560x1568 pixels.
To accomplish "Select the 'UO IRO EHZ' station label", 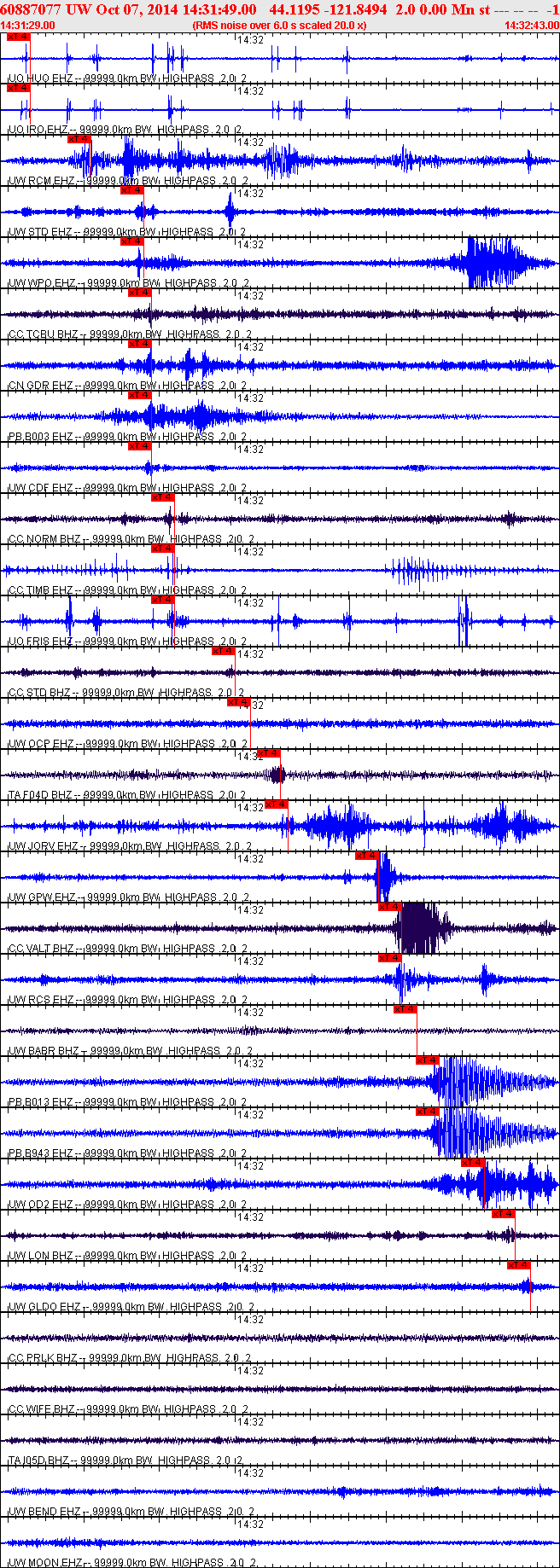I will click(x=38, y=130).
